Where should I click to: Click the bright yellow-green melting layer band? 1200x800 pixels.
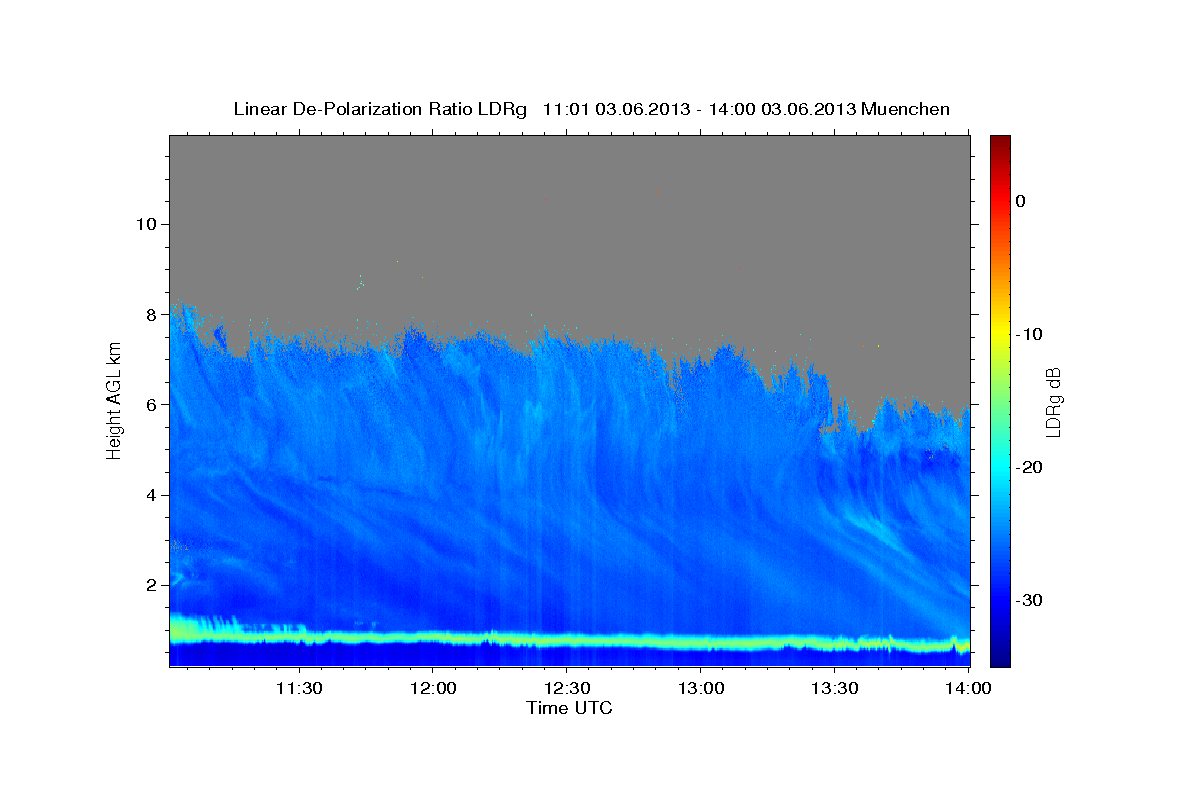[569, 638]
